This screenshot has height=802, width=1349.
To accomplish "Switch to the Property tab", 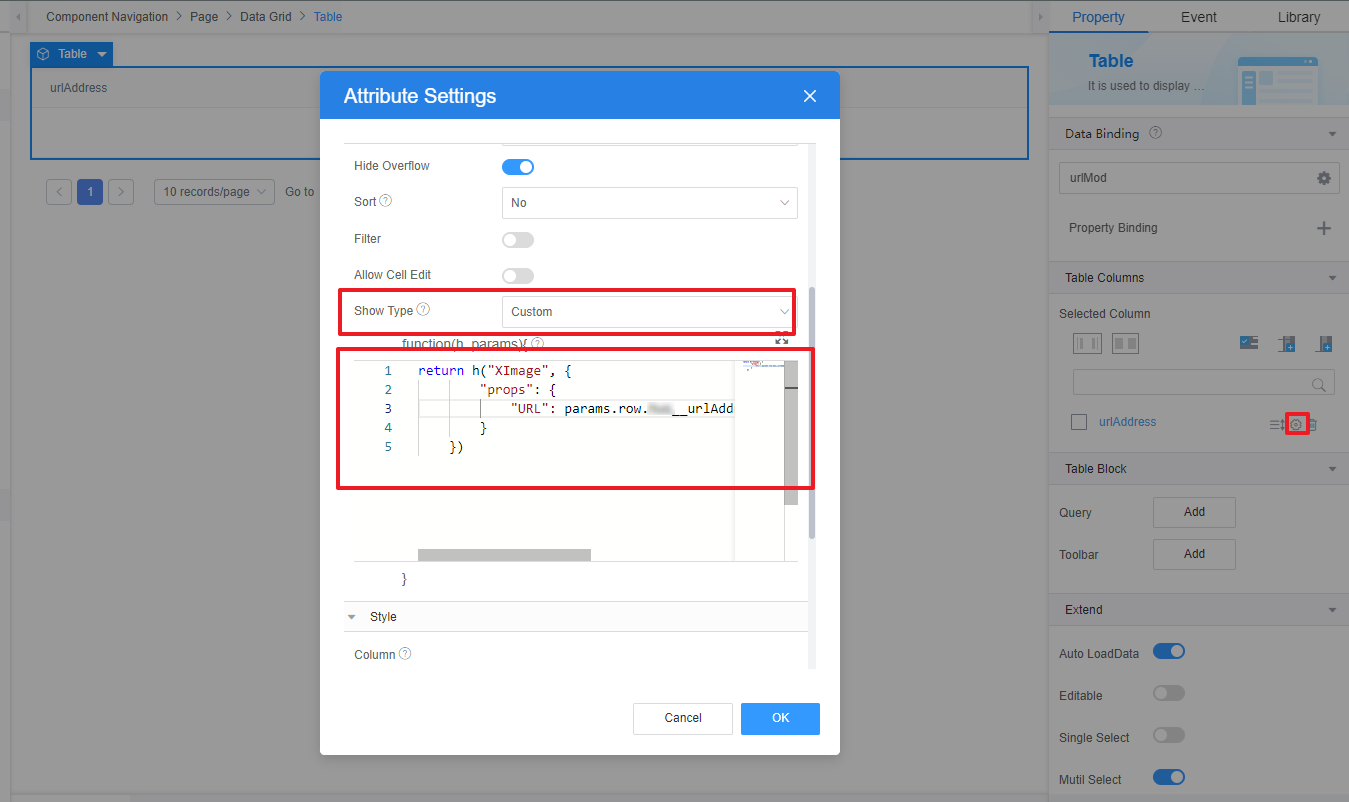I will coord(1098,17).
